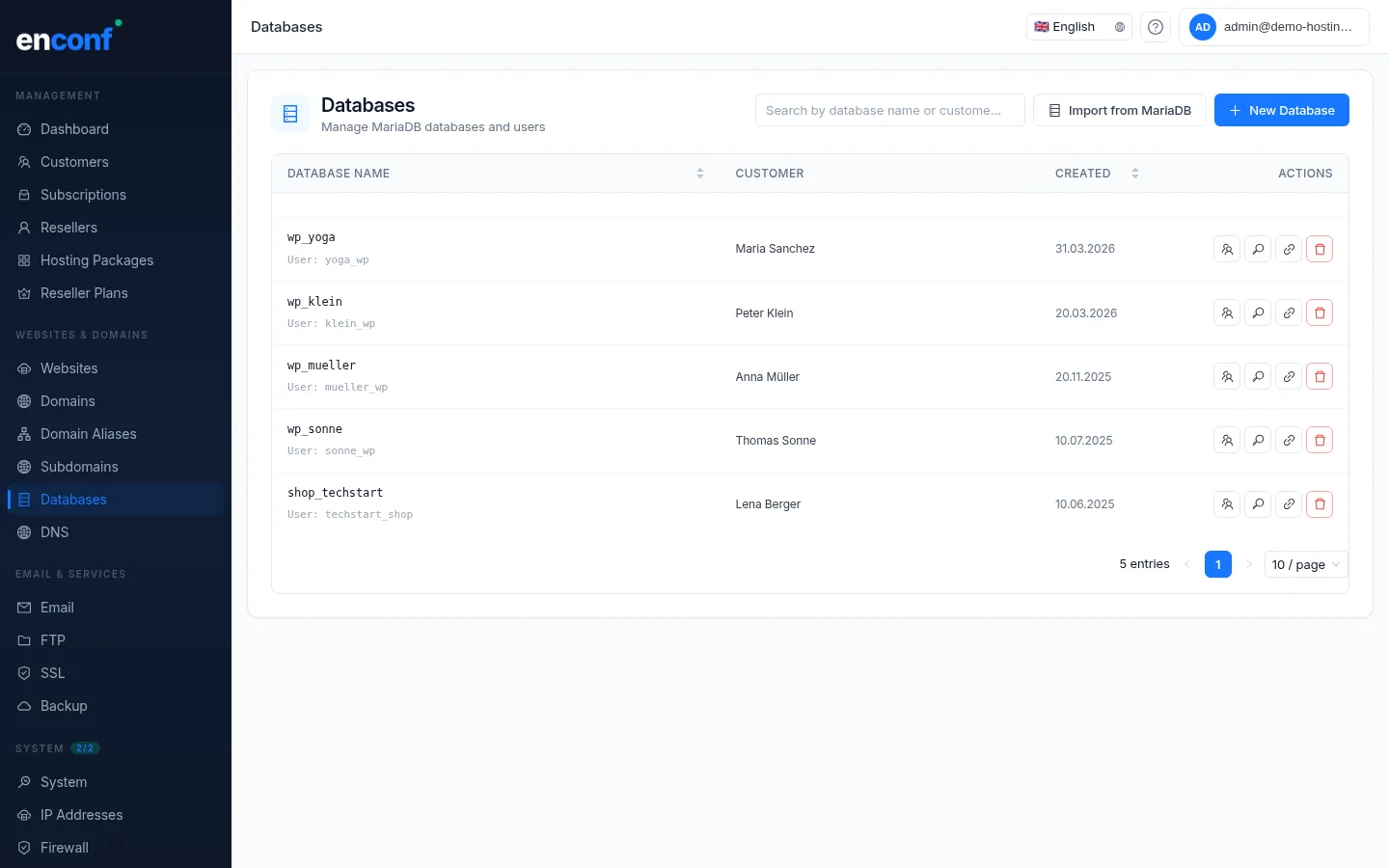Open the English language selector

point(1079,27)
